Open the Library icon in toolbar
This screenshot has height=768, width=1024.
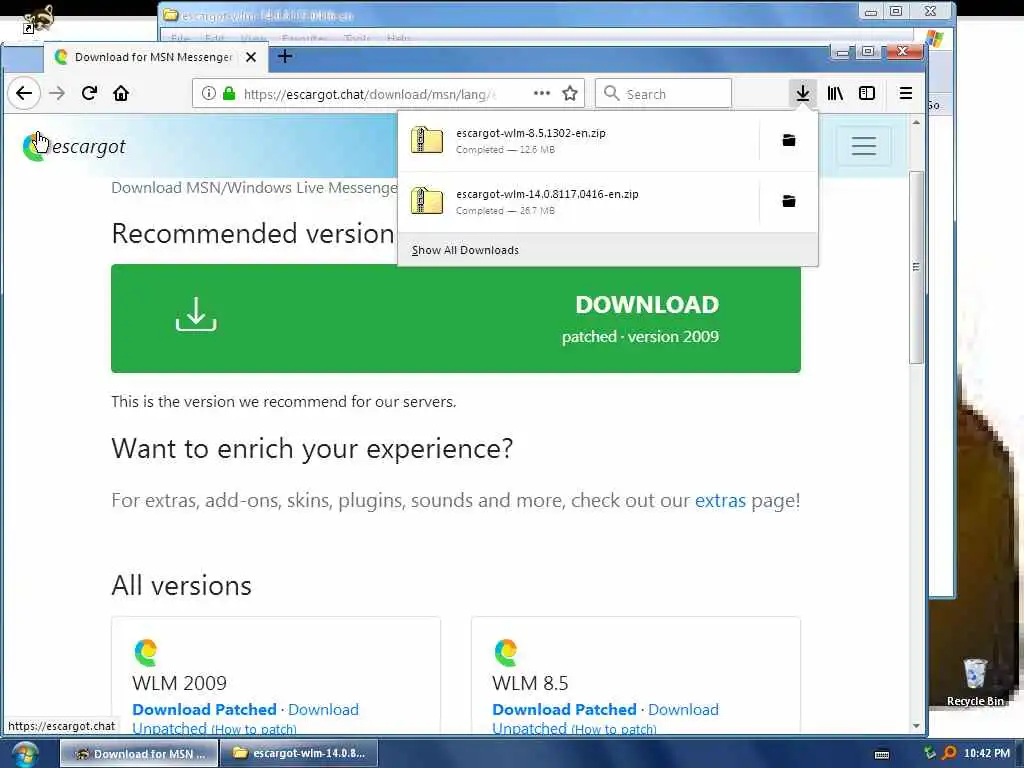point(835,93)
